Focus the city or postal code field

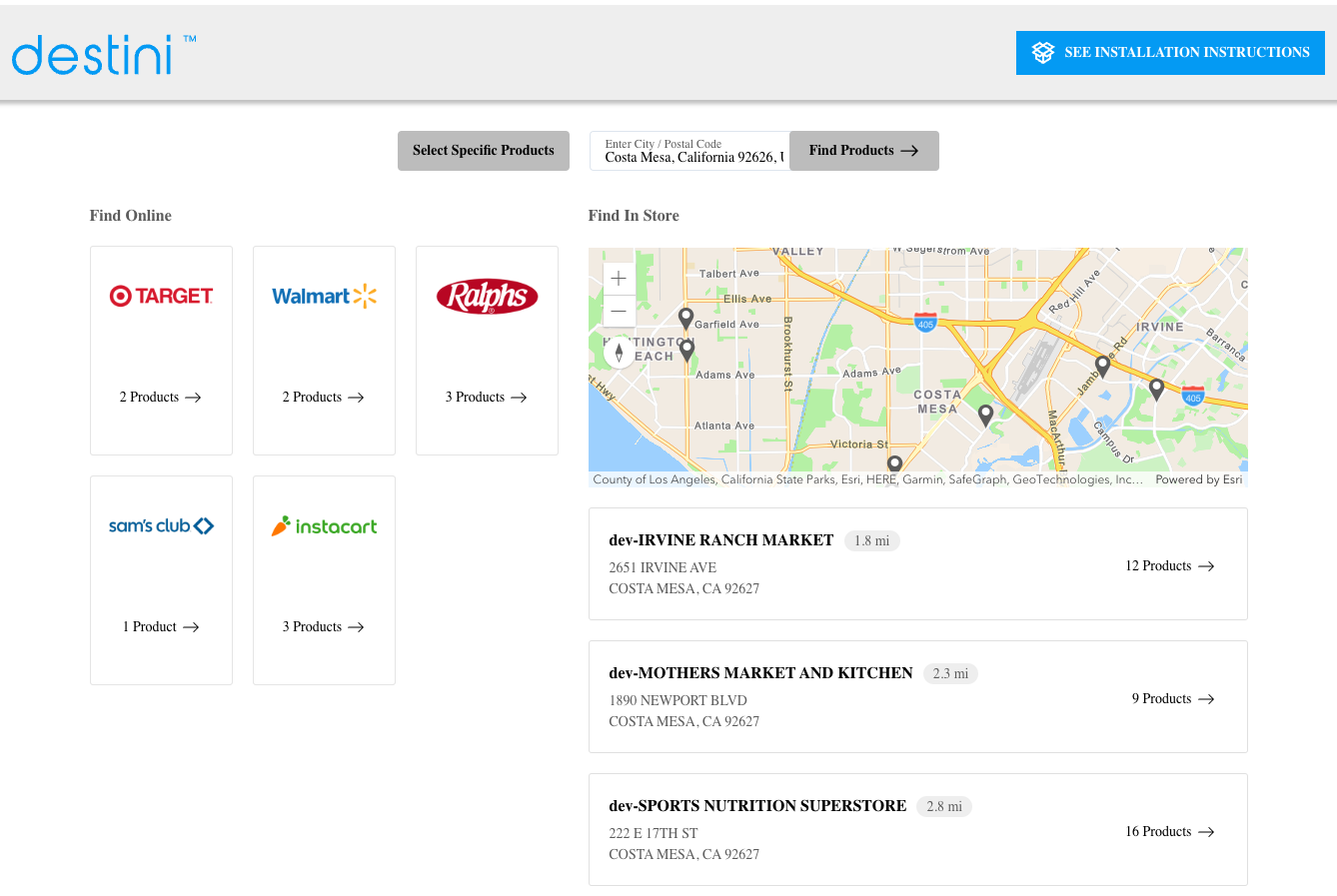[x=689, y=151]
